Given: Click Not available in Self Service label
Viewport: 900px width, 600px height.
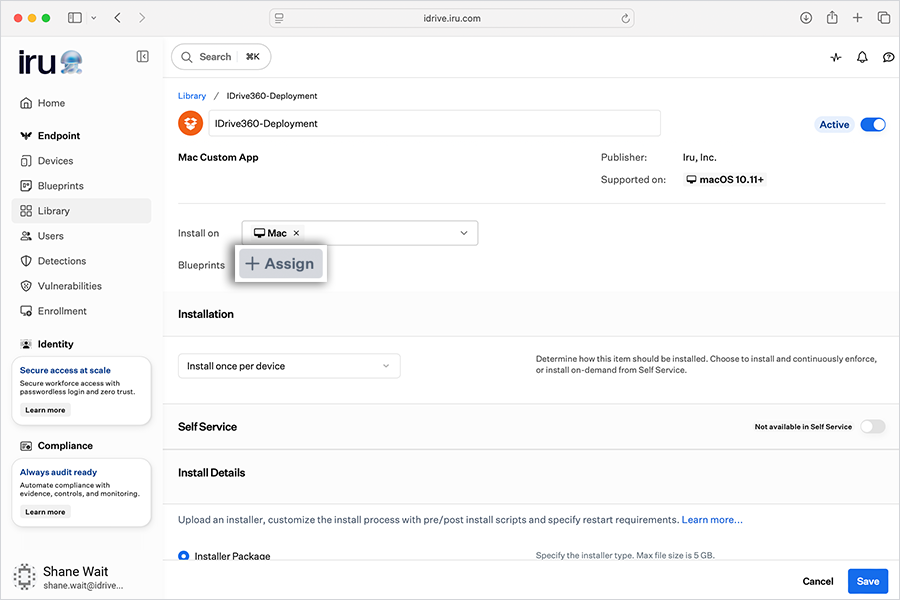Looking at the screenshot, I should tap(803, 427).
